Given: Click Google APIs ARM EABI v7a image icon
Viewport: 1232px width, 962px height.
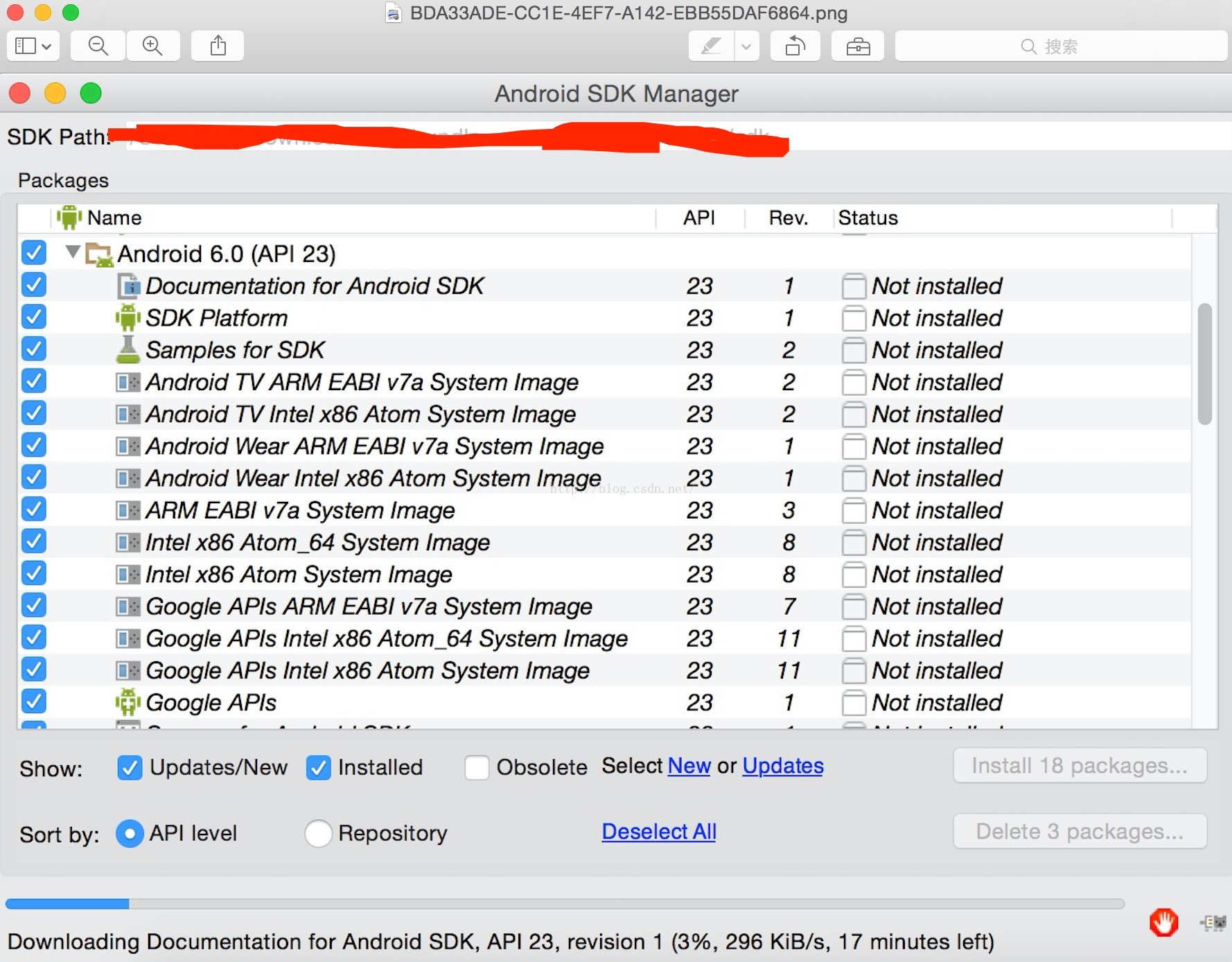Looking at the screenshot, I should (x=128, y=607).
